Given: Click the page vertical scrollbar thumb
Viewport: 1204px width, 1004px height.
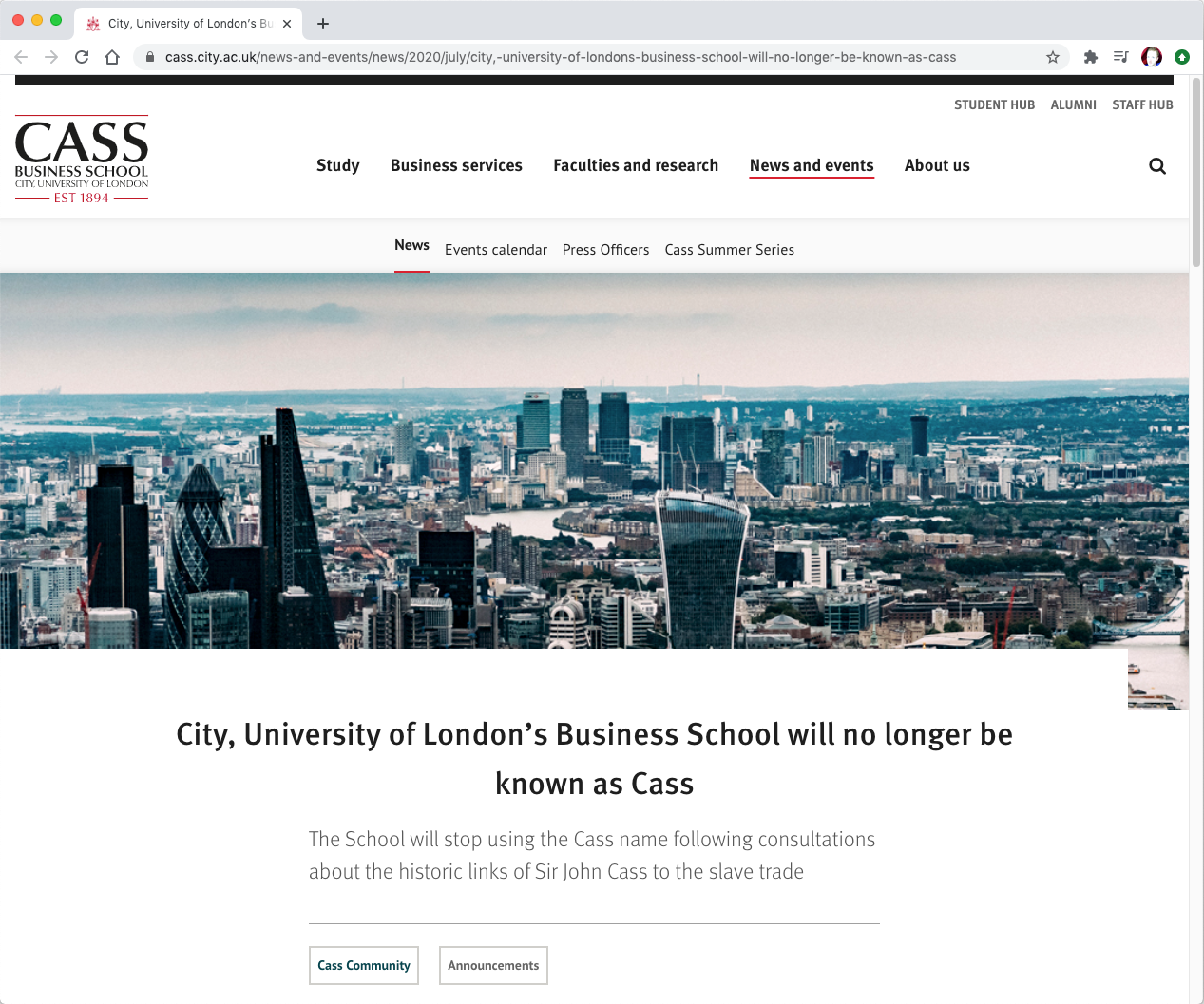Looking at the screenshot, I should [1196, 173].
